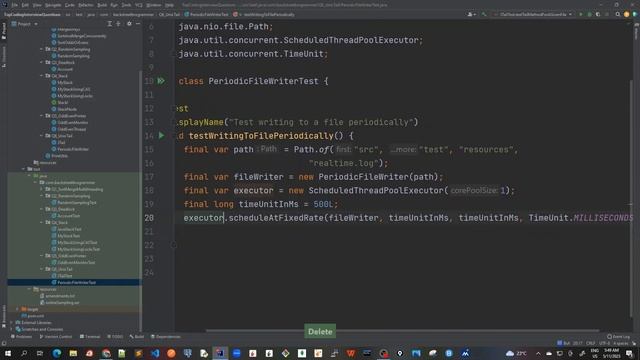The height and width of the screenshot is (360, 640).
Task: Open the Event Log
Action: pos(618,337)
